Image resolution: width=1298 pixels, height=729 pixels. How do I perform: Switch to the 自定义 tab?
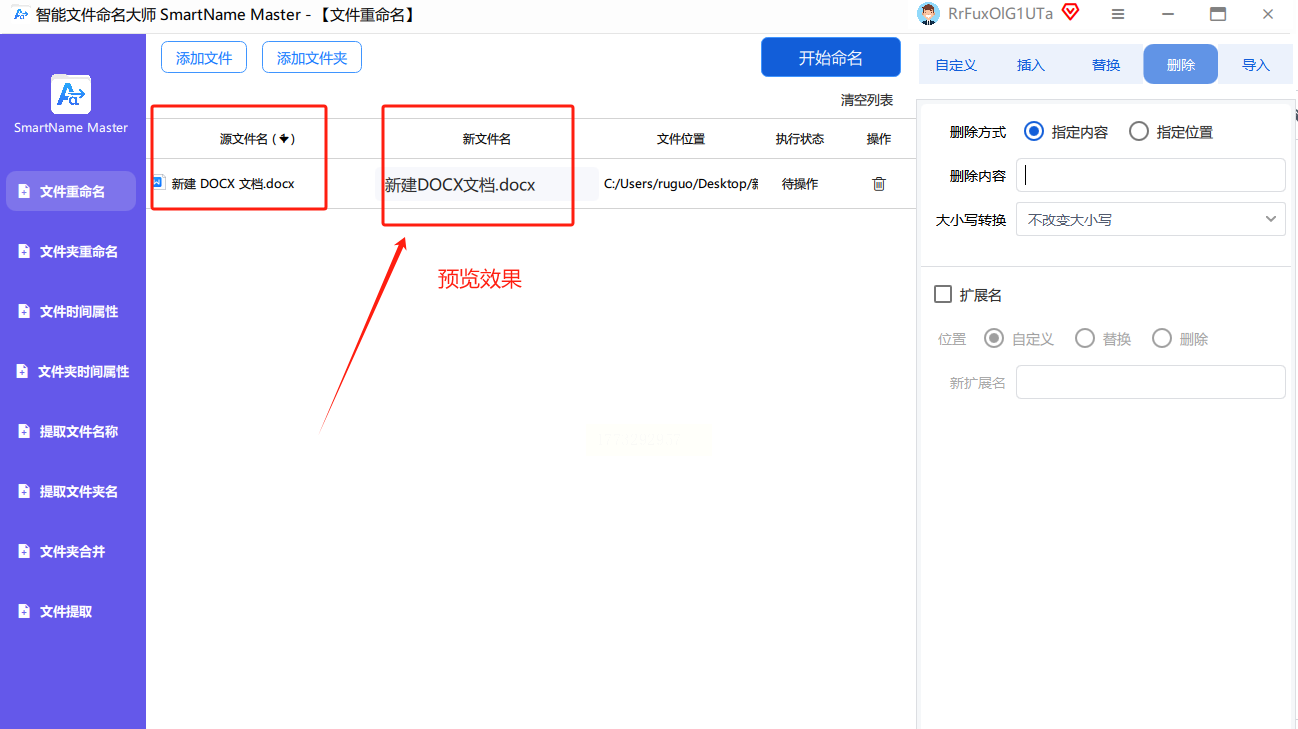pyautogui.click(x=956, y=65)
